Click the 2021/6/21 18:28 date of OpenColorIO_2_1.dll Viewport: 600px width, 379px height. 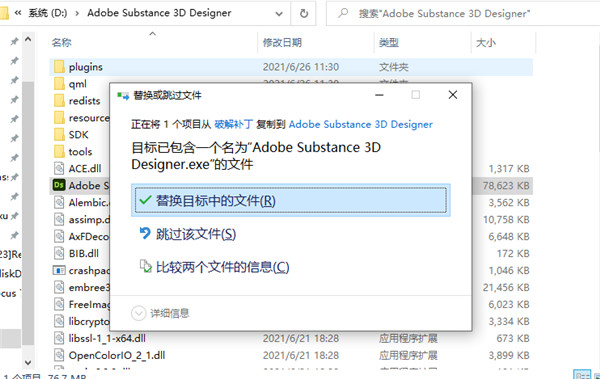click(301, 355)
